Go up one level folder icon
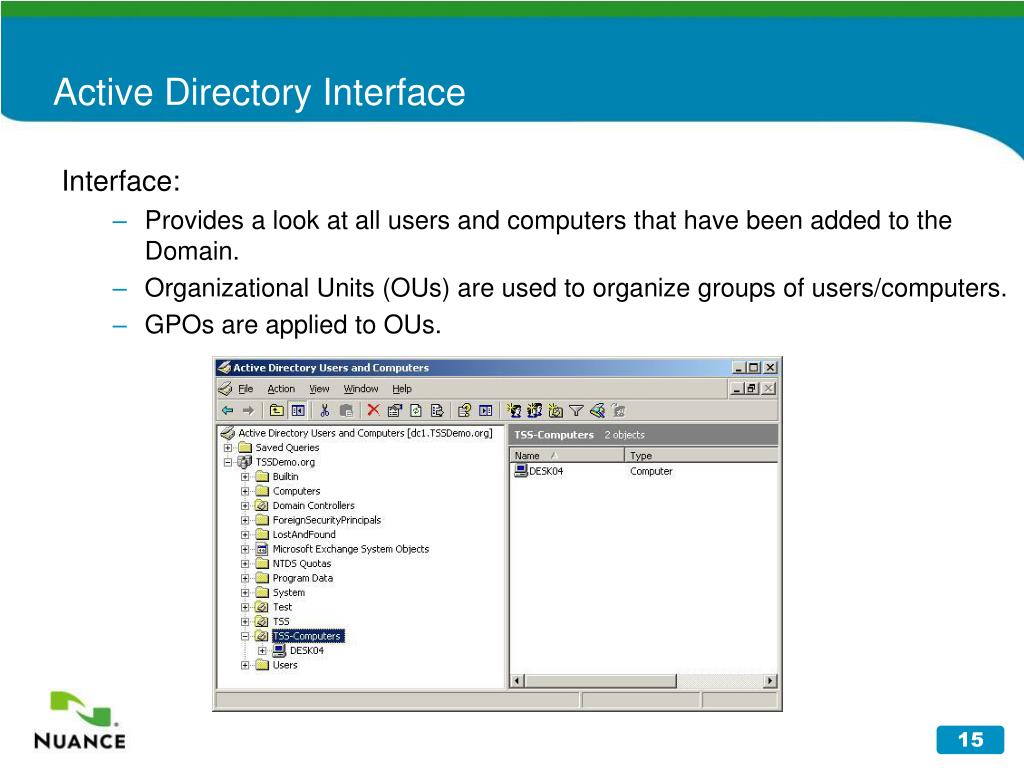The width and height of the screenshot is (1024, 768). (x=277, y=410)
